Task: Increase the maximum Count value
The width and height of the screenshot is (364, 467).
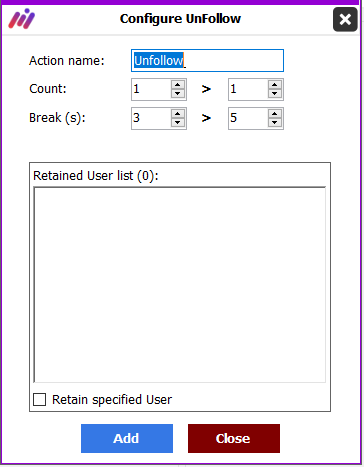Action: [274, 85]
